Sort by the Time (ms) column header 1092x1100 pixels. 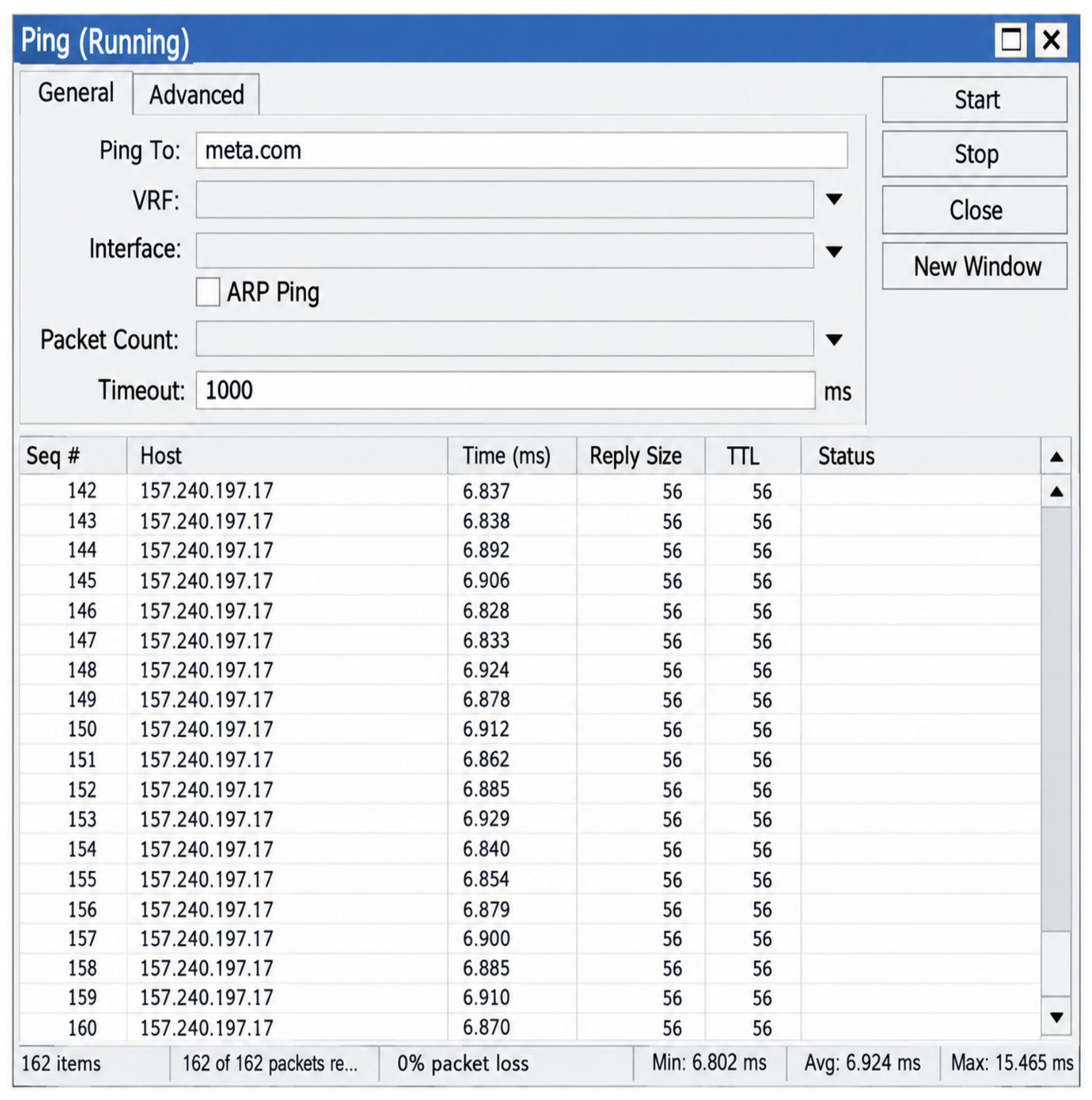(x=512, y=456)
